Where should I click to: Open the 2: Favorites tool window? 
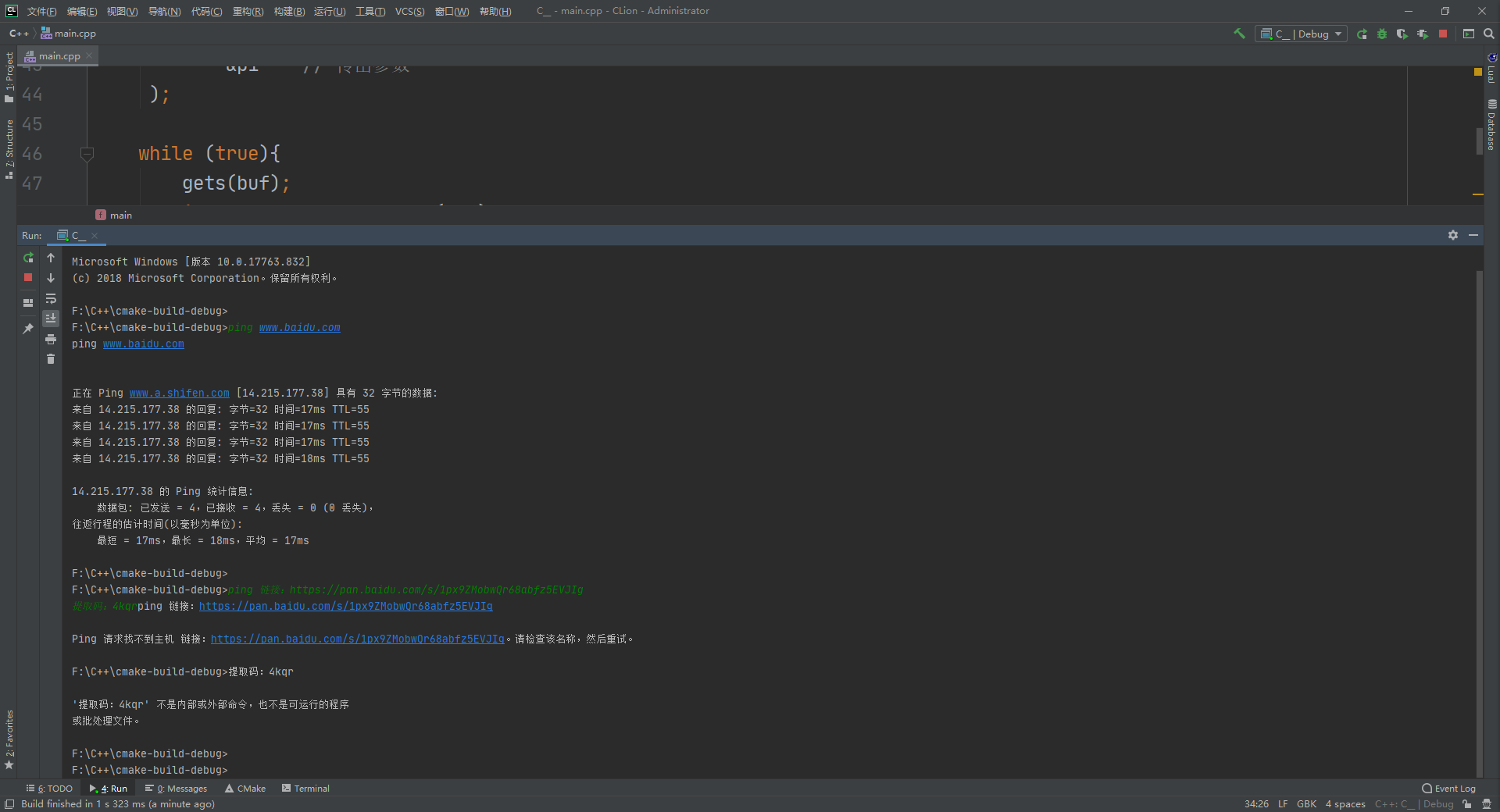click(9, 739)
